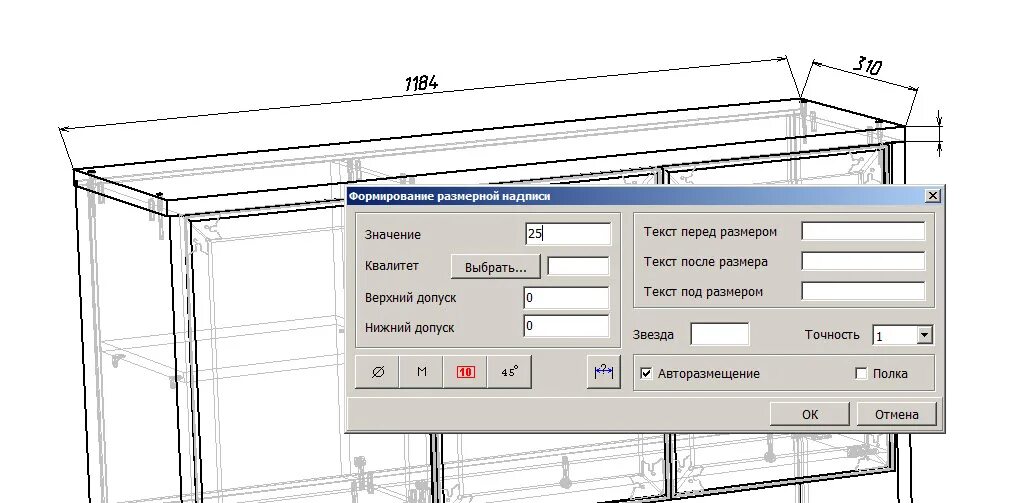Insert the 45° chamfer symbol
Viewport: 1032px width, 503px height.
(x=509, y=372)
